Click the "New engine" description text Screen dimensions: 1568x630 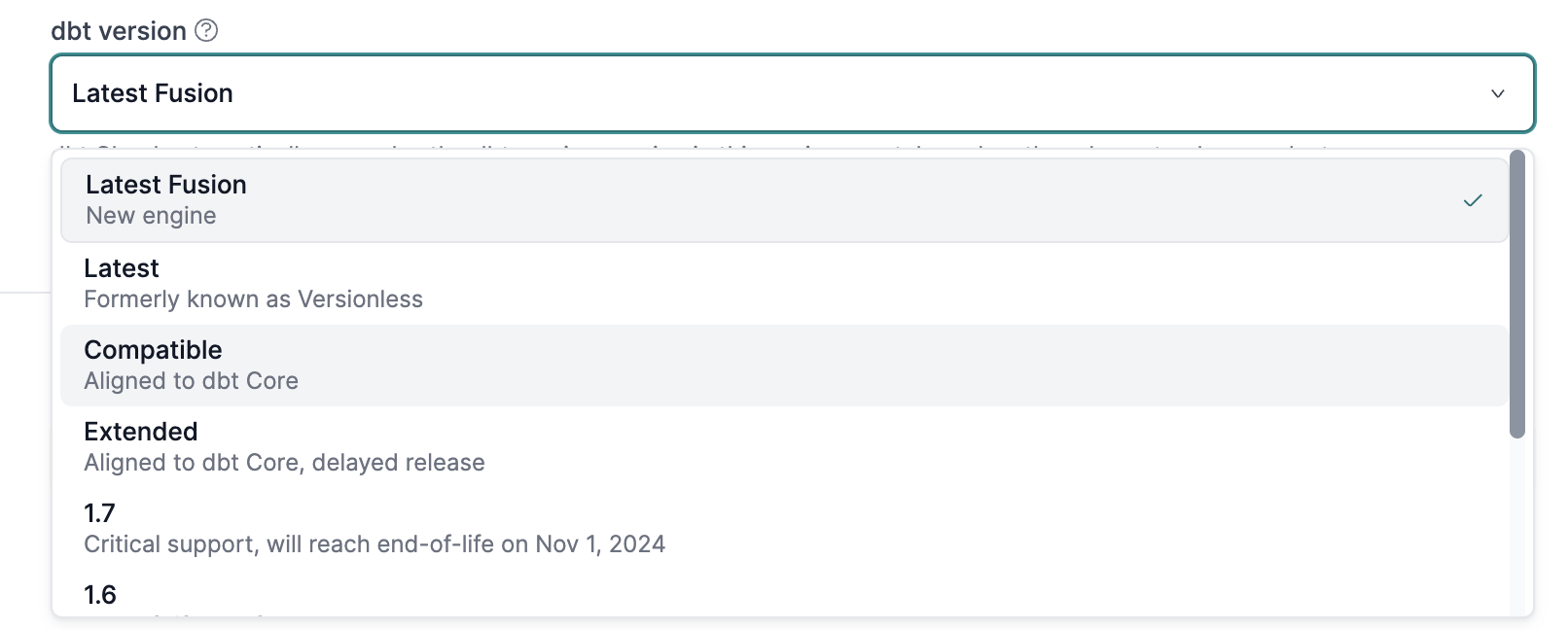(x=152, y=216)
